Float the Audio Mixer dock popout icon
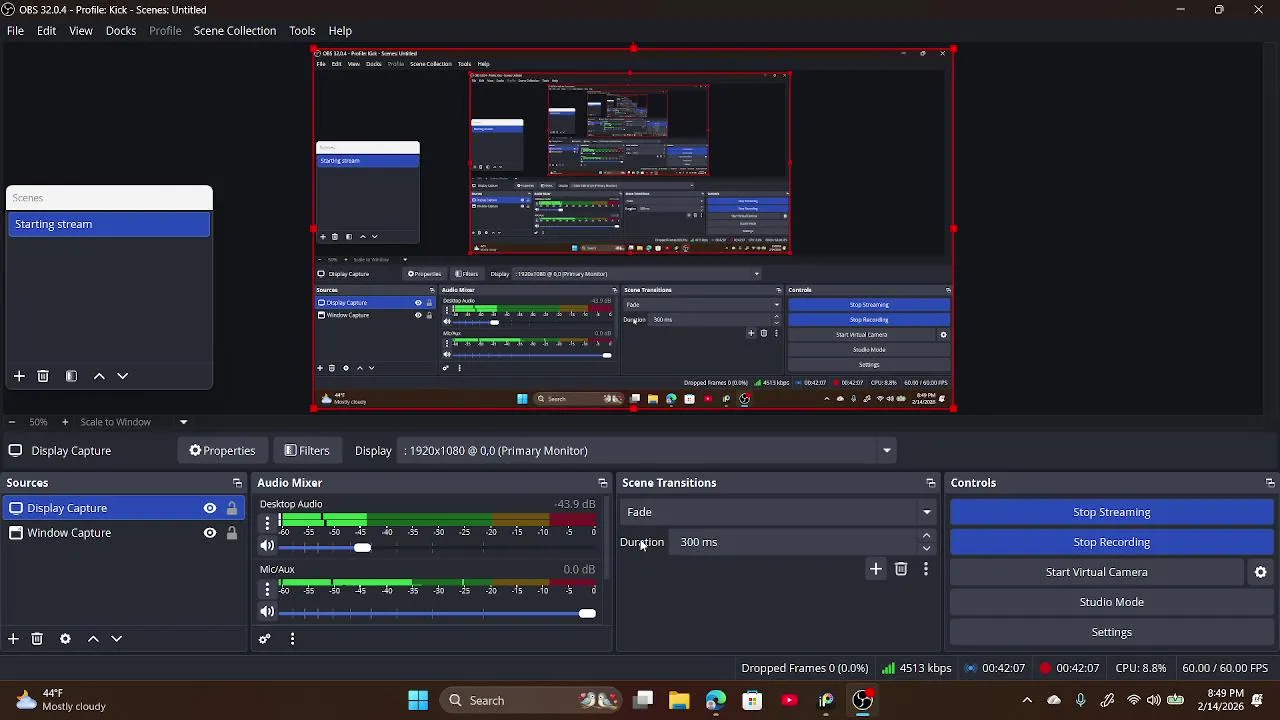Screen dimensions: 1280x720 click(x=603, y=483)
